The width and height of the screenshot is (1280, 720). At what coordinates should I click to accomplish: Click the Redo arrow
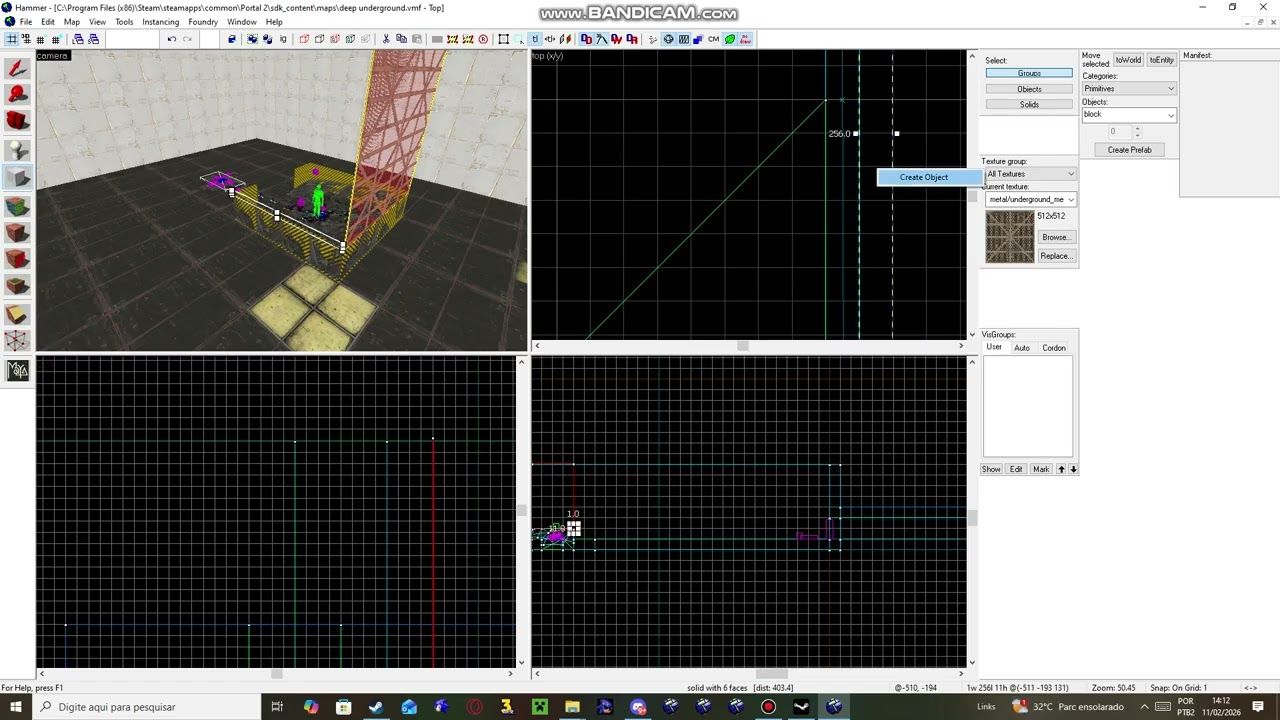click(187, 39)
